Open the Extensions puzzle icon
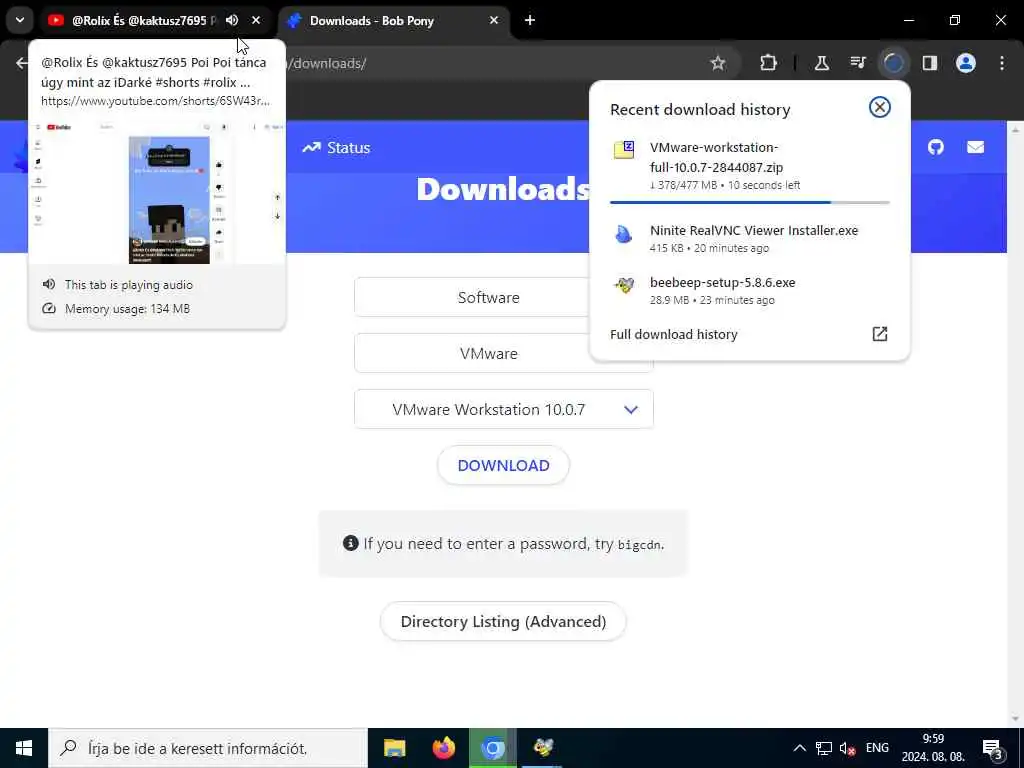This screenshot has width=1024, height=768. pyautogui.click(x=769, y=63)
